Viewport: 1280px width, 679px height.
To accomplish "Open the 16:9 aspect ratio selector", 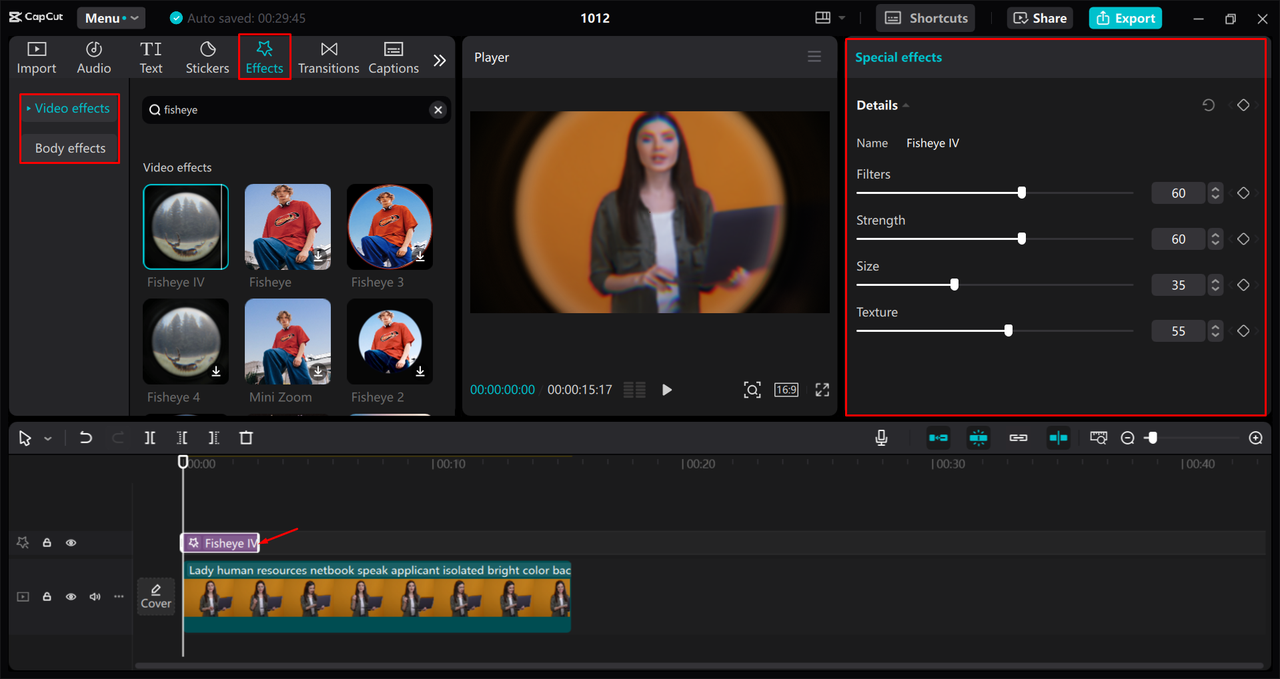I will (x=786, y=390).
